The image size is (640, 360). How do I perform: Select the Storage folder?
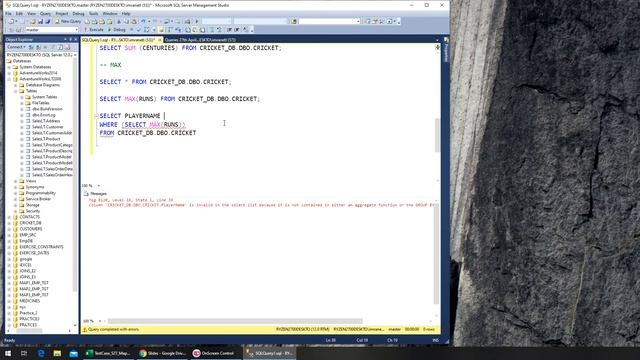(x=32, y=205)
